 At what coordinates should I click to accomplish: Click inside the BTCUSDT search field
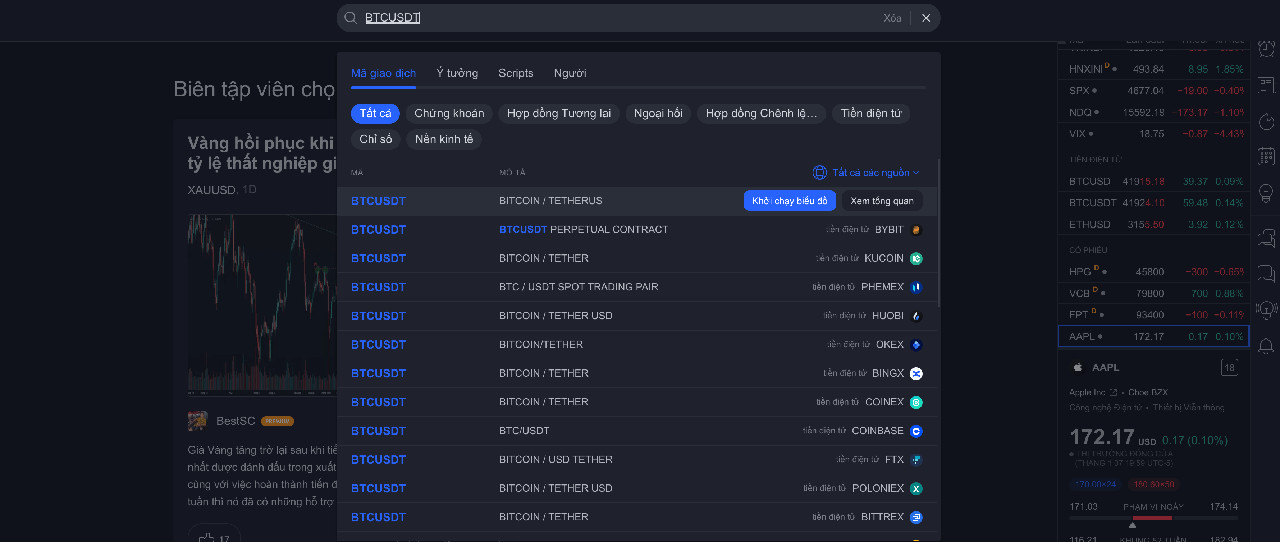click(620, 18)
